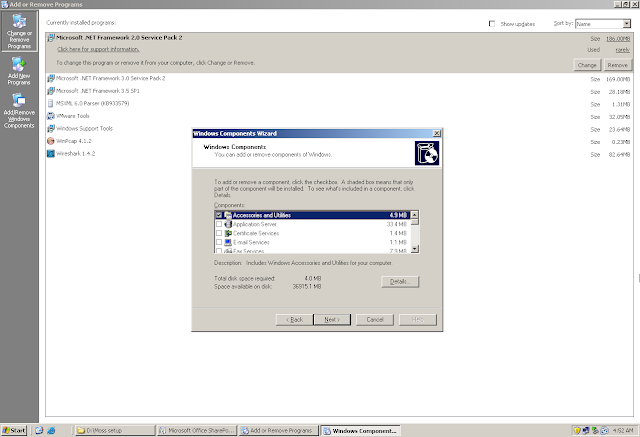Select E-mail Services row text
640x437 pixels.
pos(251,242)
